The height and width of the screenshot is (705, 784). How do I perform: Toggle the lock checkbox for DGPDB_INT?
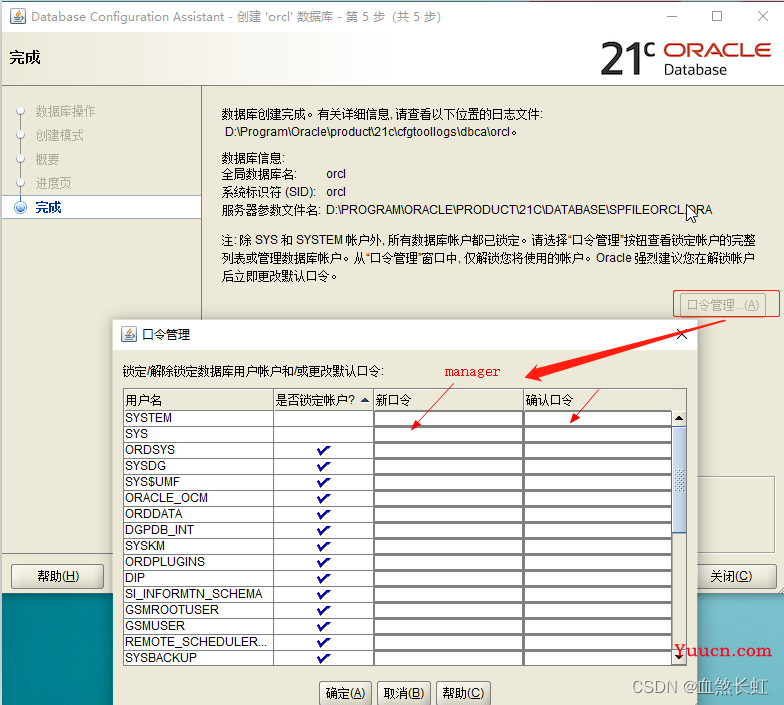[x=324, y=530]
